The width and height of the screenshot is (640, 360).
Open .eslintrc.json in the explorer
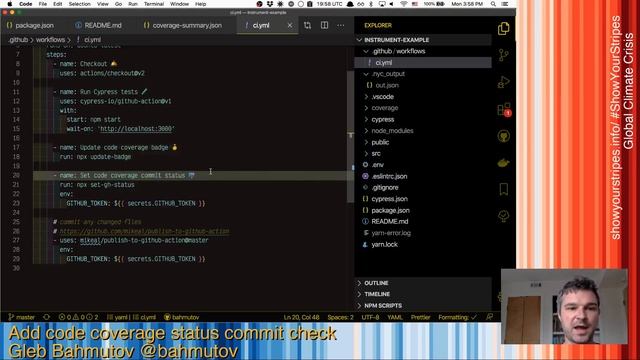[423, 176]
